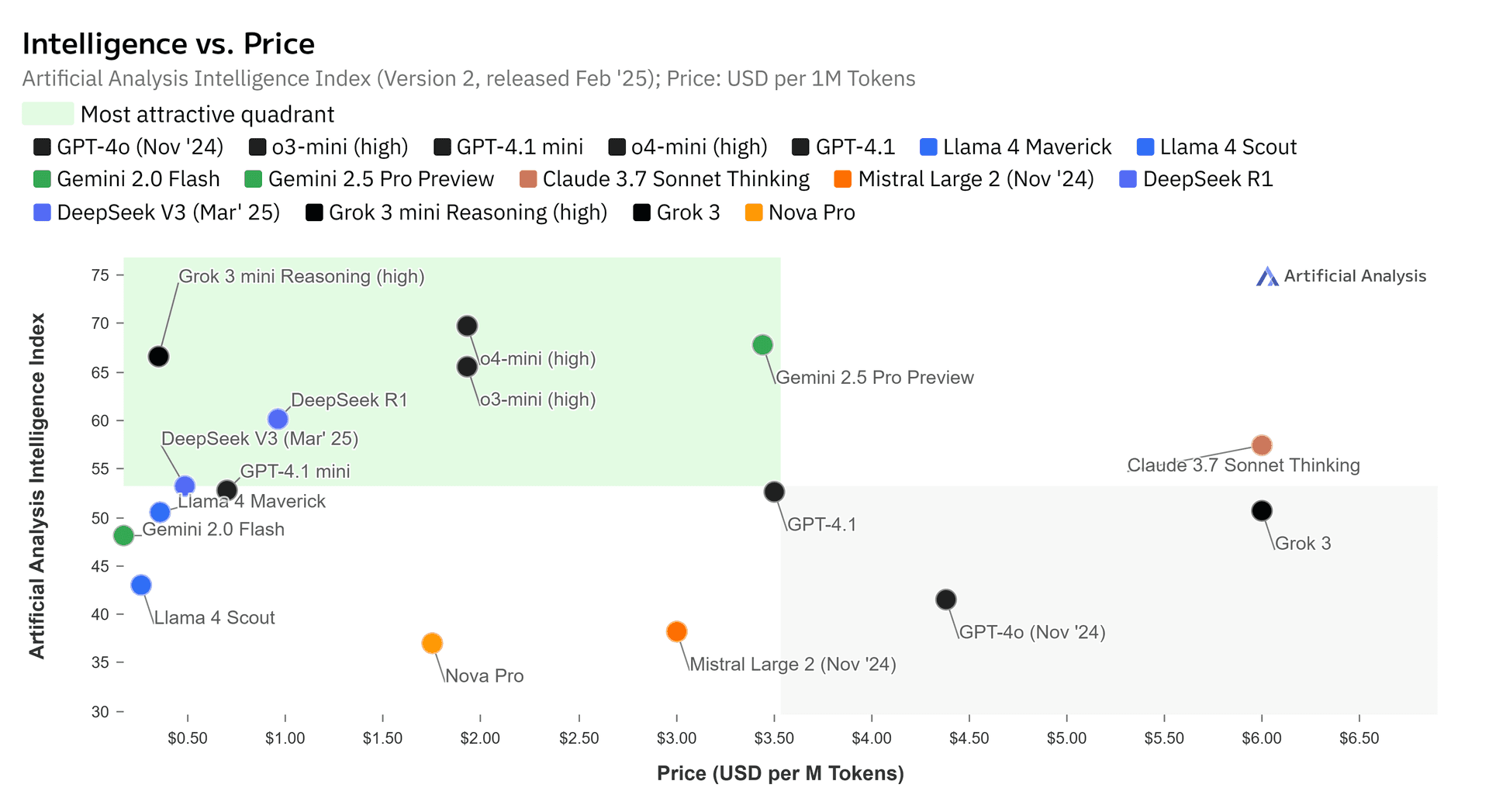Click the Gemini 2.5 Pro Preview data point
Viewport: 1489px width, 812px height.
(x=762, y=345)
